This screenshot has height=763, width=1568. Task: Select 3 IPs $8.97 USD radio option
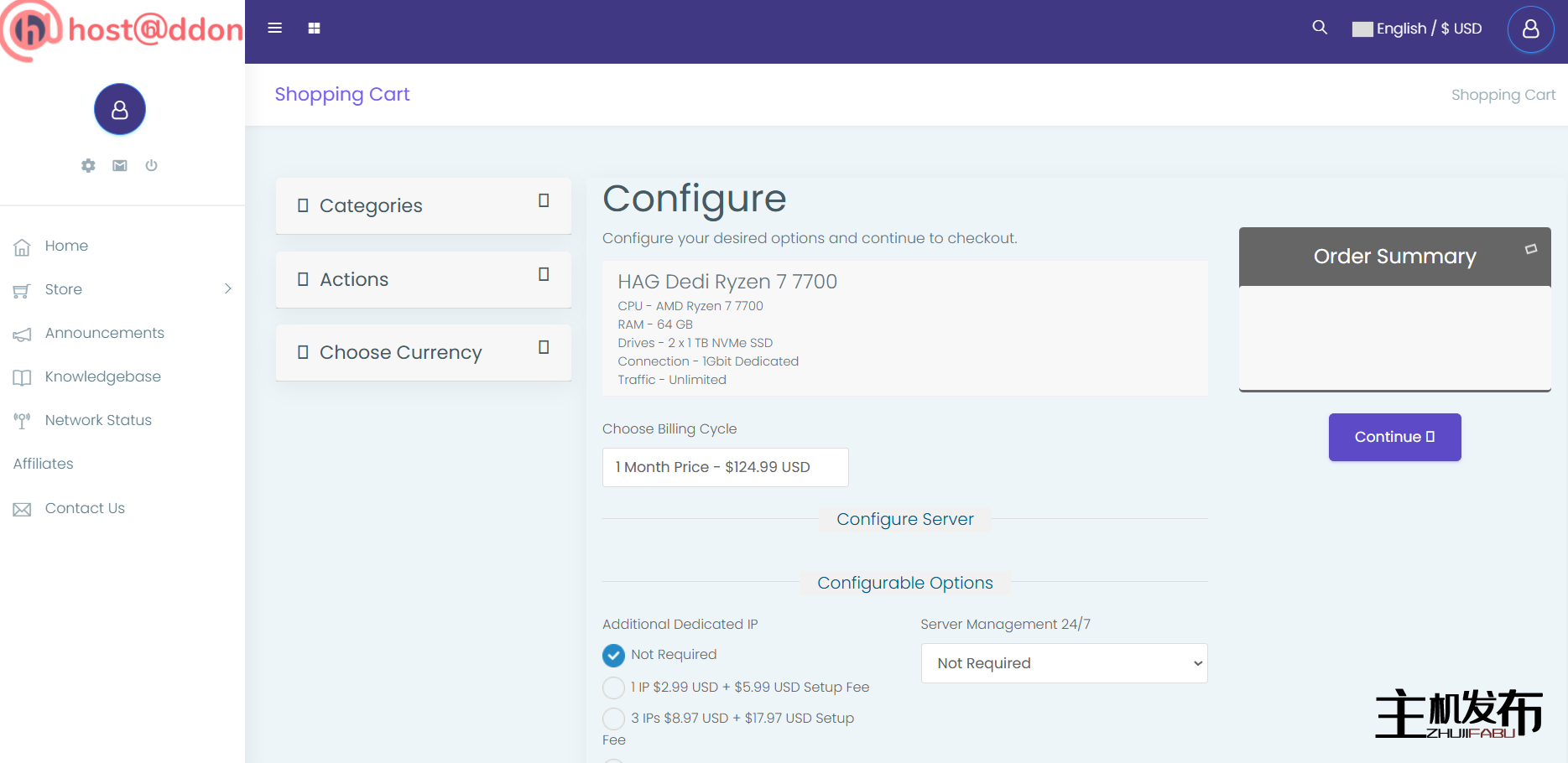click(x=613, y=719)
